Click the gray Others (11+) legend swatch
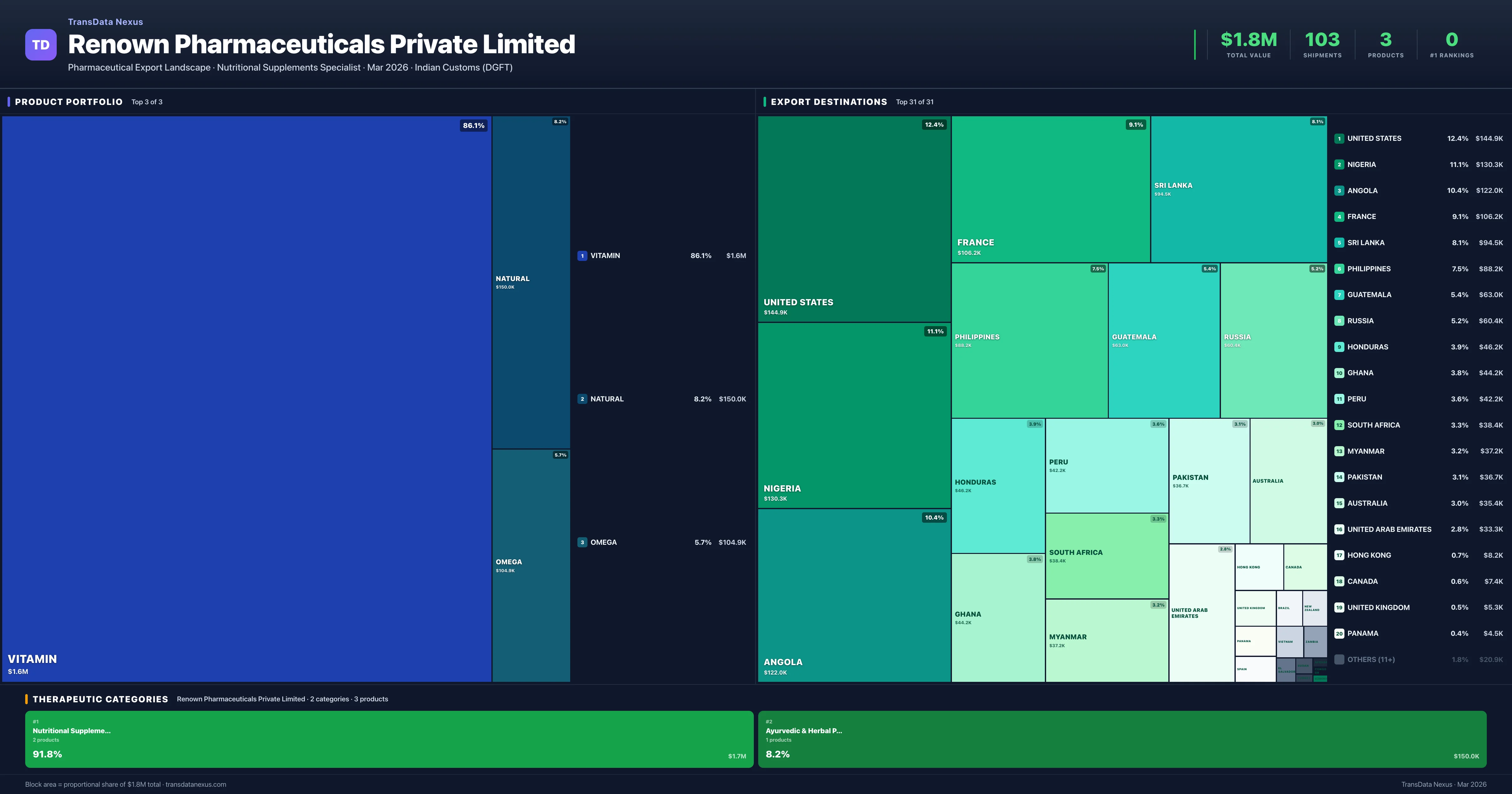This screenshot has height=794, width=1512. [1339, 659]
